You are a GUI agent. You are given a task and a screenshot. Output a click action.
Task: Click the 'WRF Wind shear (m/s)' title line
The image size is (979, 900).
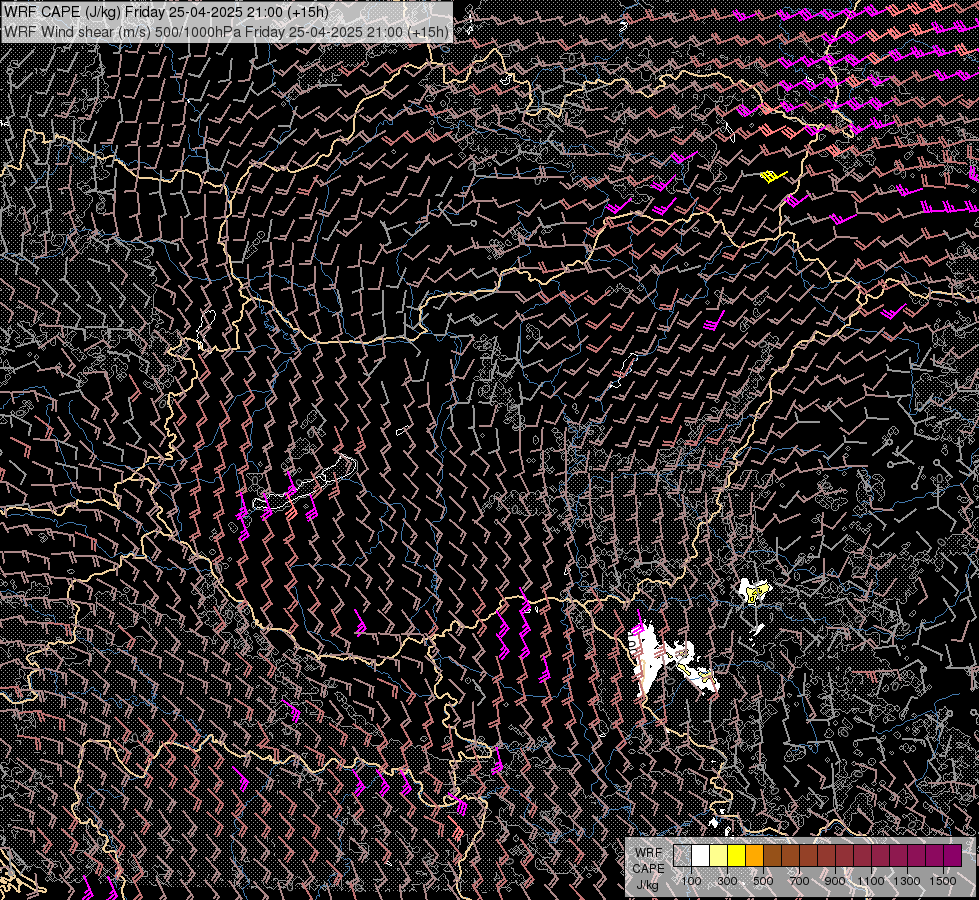tap(226, 32)
